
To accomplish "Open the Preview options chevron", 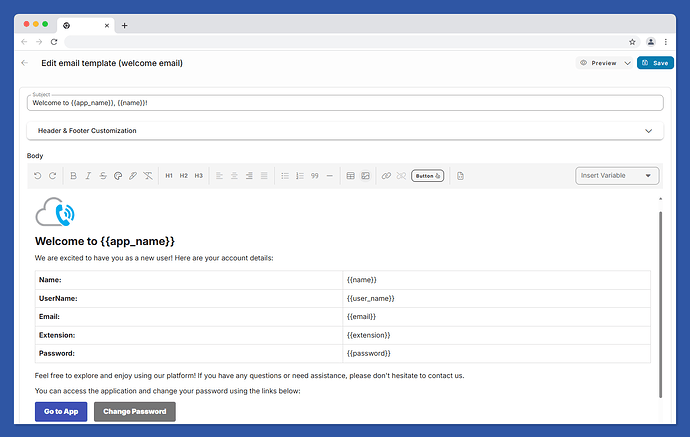I will pos(628,63).
